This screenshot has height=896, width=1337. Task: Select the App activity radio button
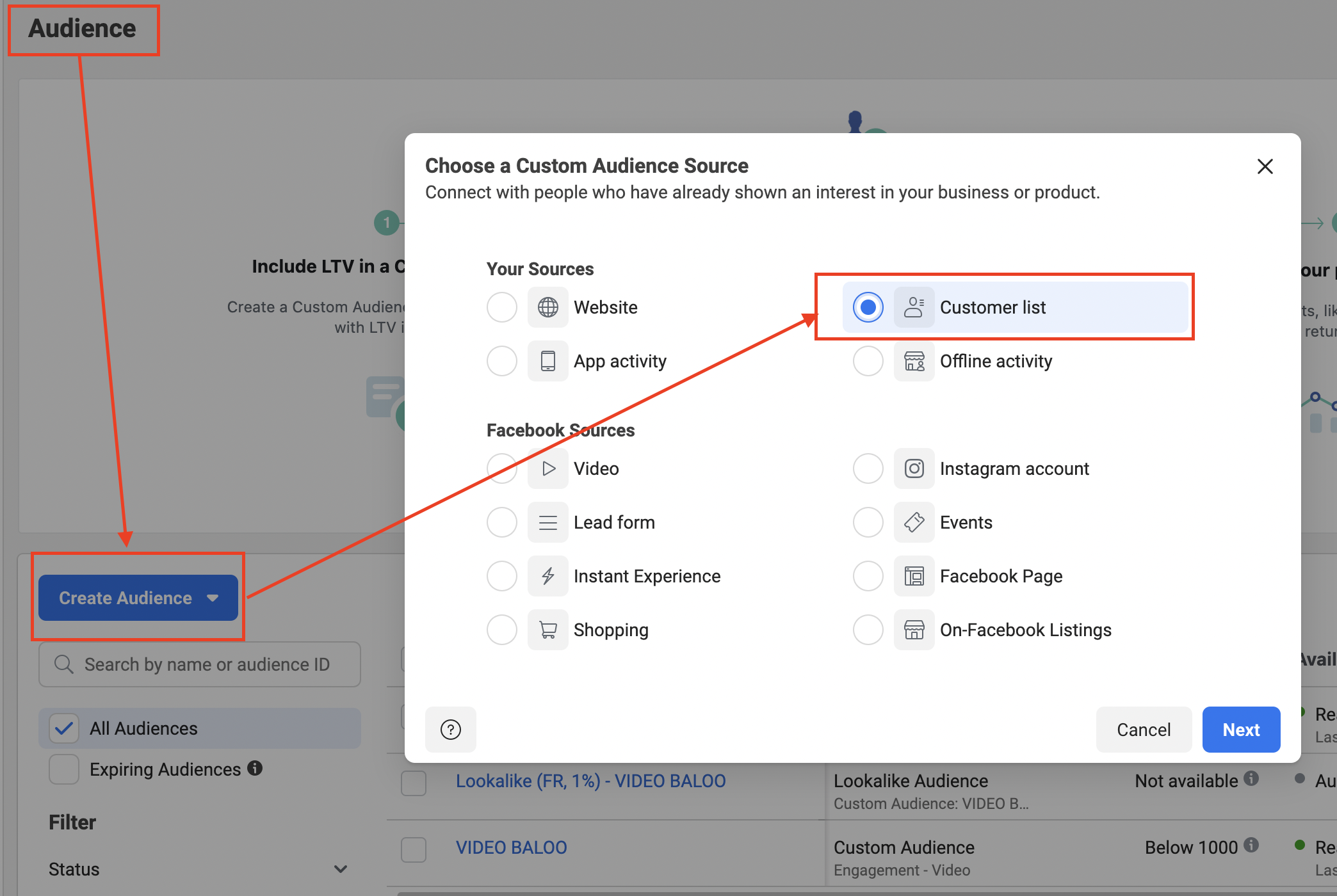pyautogui.click(x=502, y=361)
